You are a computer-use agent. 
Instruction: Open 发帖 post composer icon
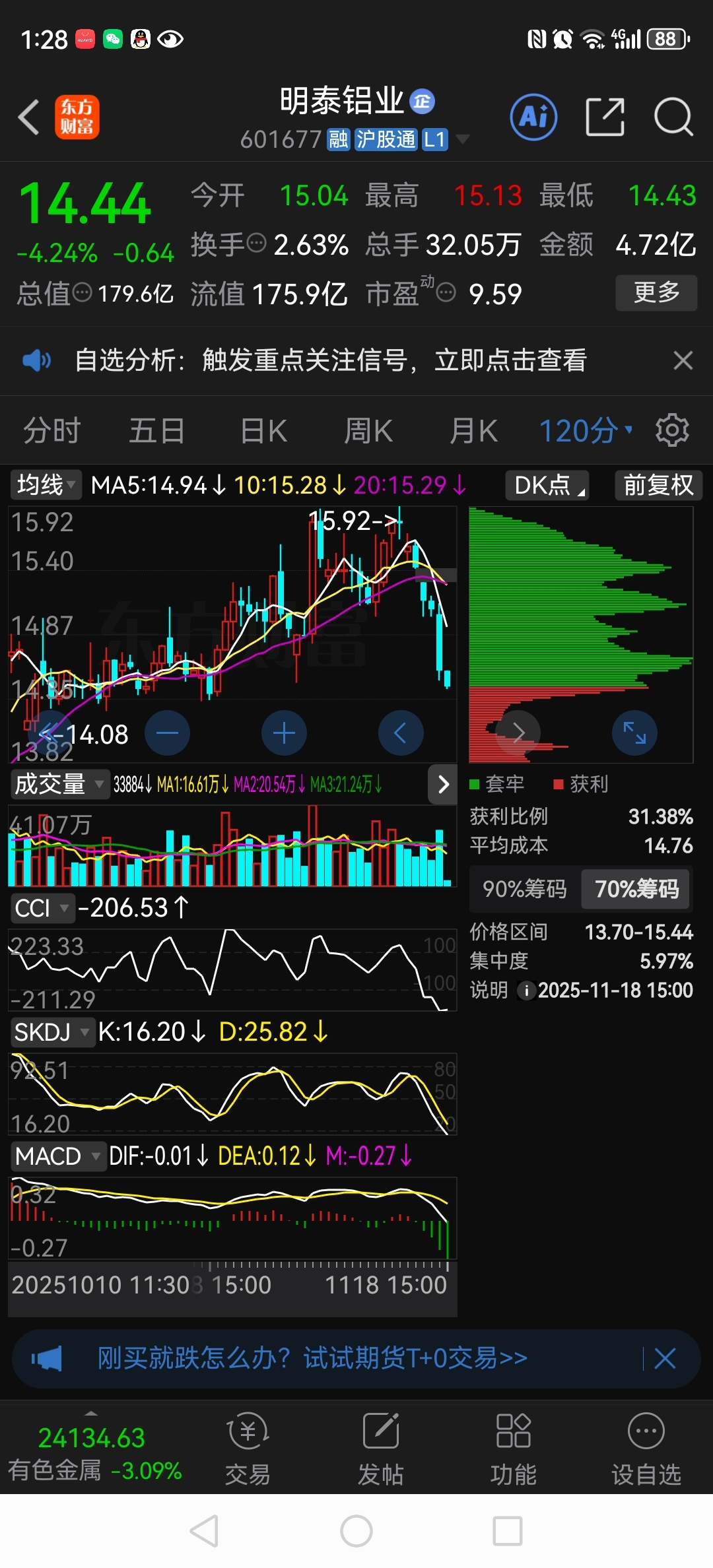(x=381, y=1449)
